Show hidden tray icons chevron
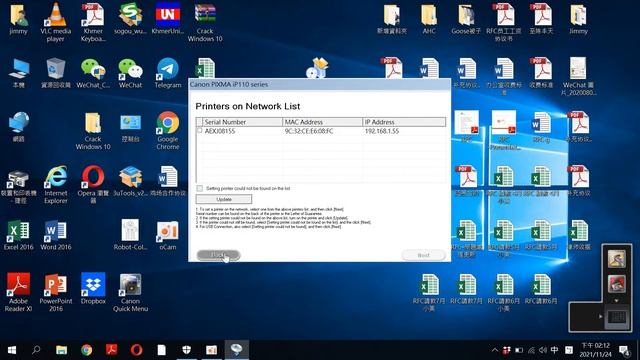The image size is (640, 360). pos(495,350)
